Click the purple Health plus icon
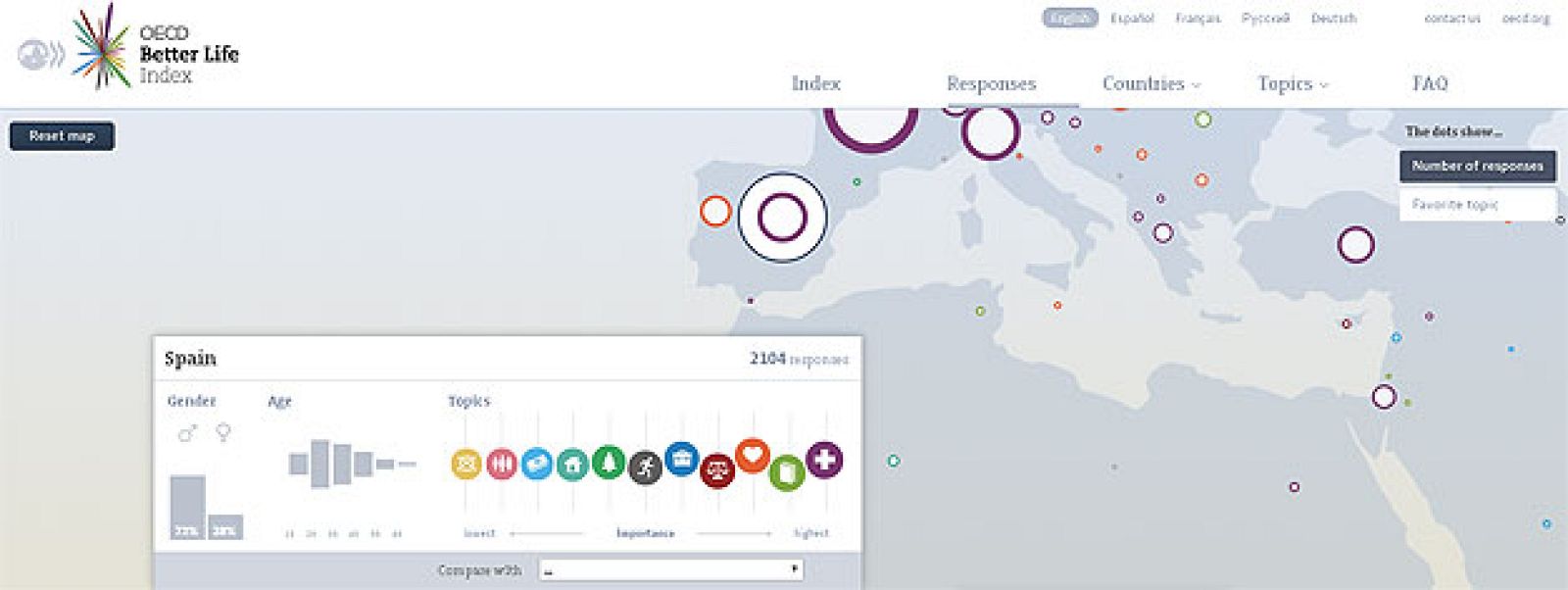 click(x=824, y=460)
